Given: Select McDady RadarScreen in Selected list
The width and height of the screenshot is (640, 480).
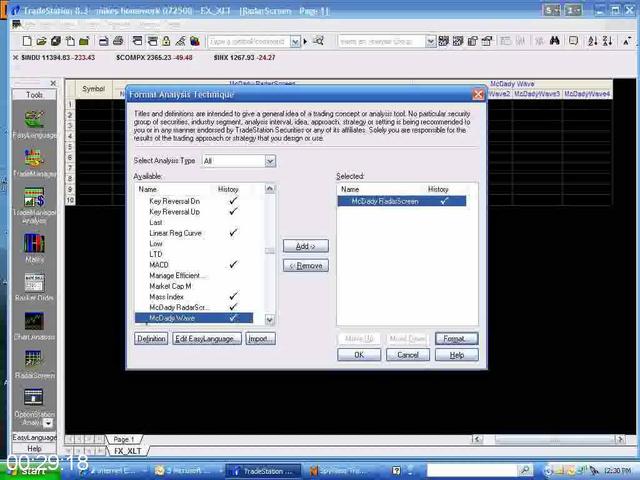Looking at the screenshot, I should point(402,201).
